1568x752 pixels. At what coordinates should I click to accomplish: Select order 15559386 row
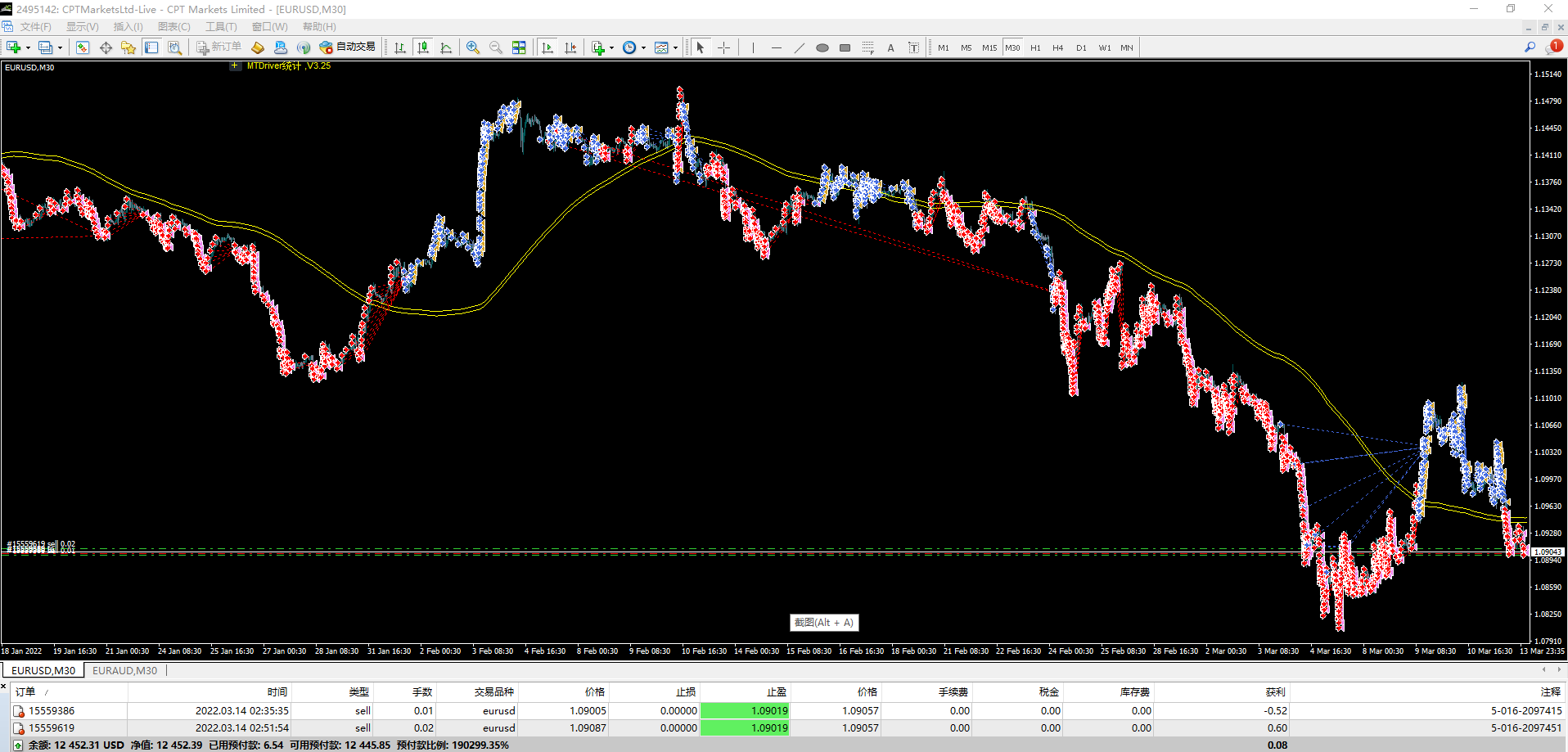coord(788,711)
